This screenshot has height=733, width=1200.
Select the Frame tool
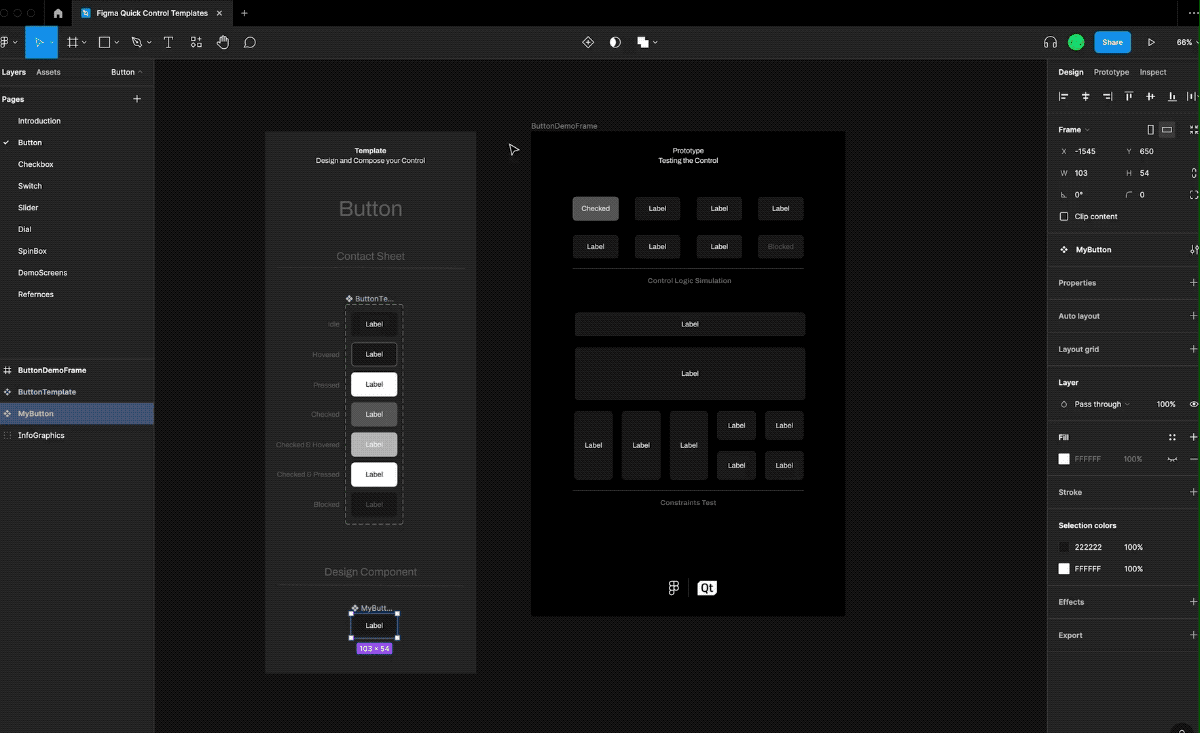click(72, 42)
